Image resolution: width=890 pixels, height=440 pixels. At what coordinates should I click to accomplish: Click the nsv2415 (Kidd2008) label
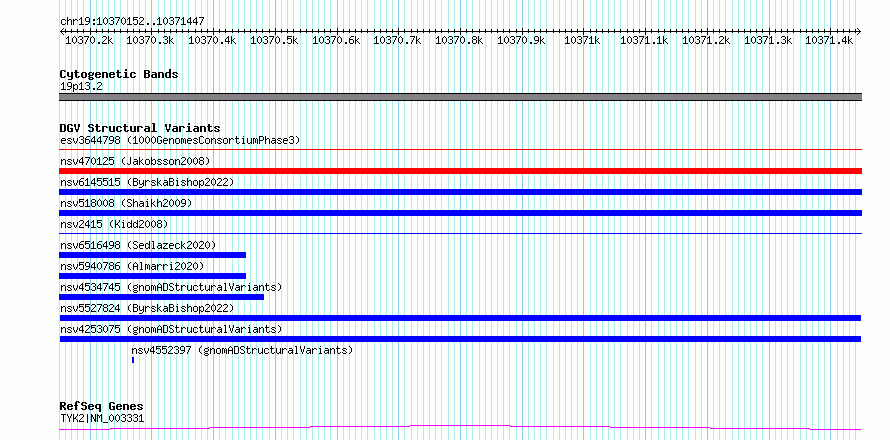click(114, 224)
